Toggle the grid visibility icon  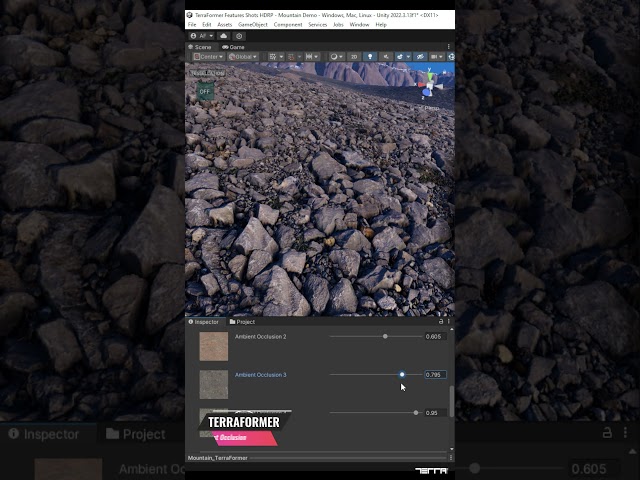273,57
